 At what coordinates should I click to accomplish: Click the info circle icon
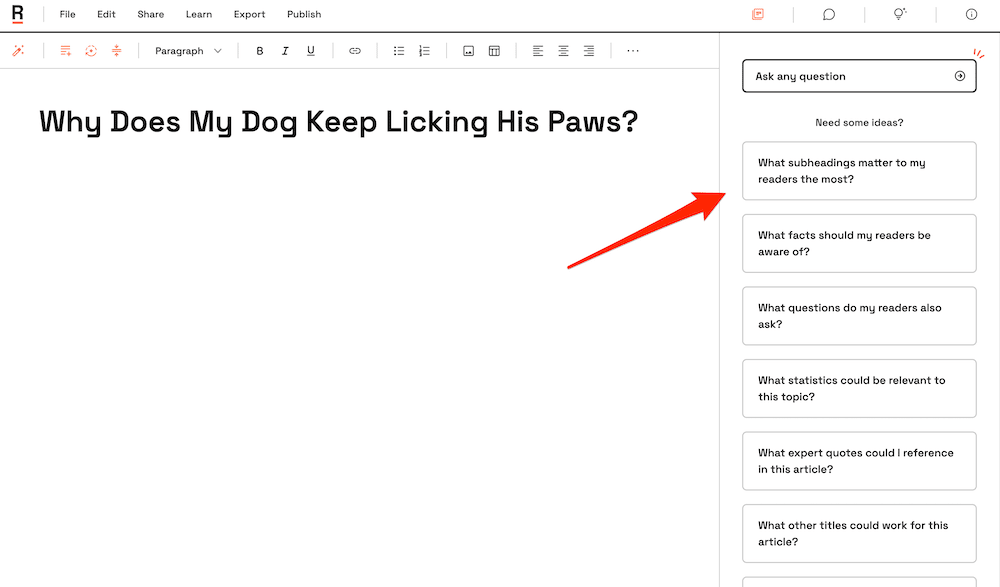point(971,14)
